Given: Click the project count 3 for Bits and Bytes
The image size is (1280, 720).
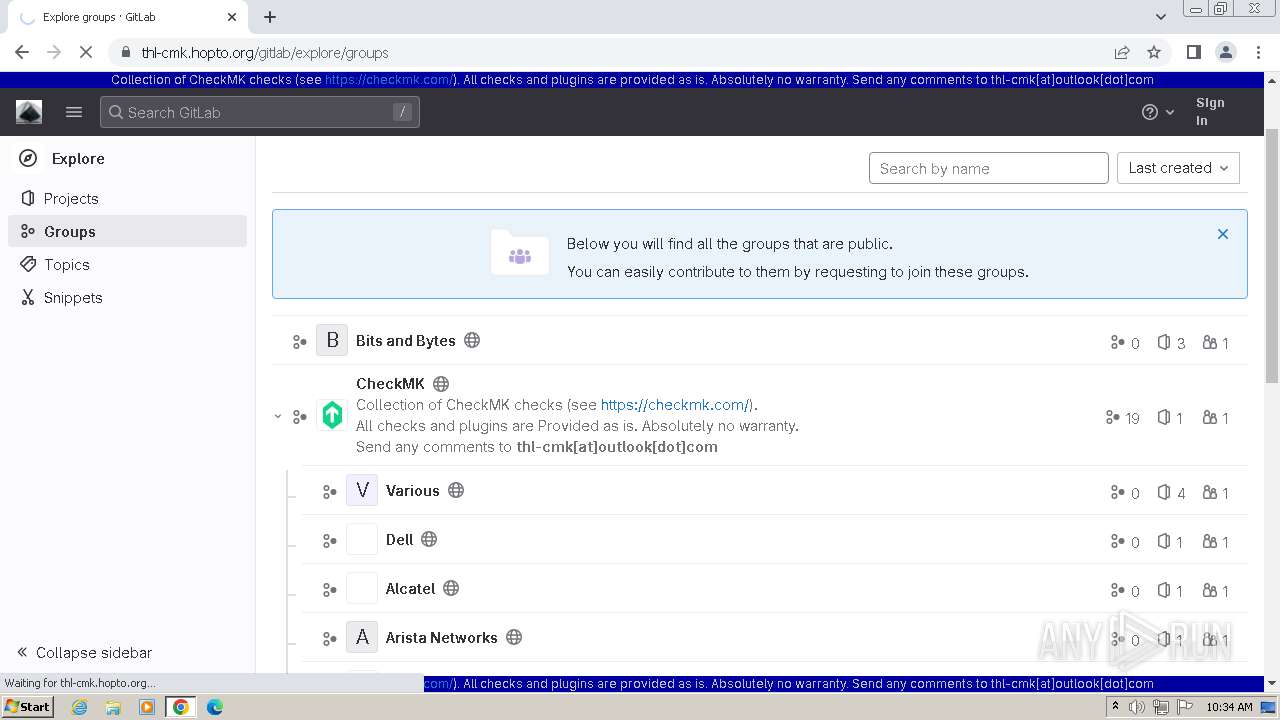Looking at the screenshot, I should click(1171, 342).
